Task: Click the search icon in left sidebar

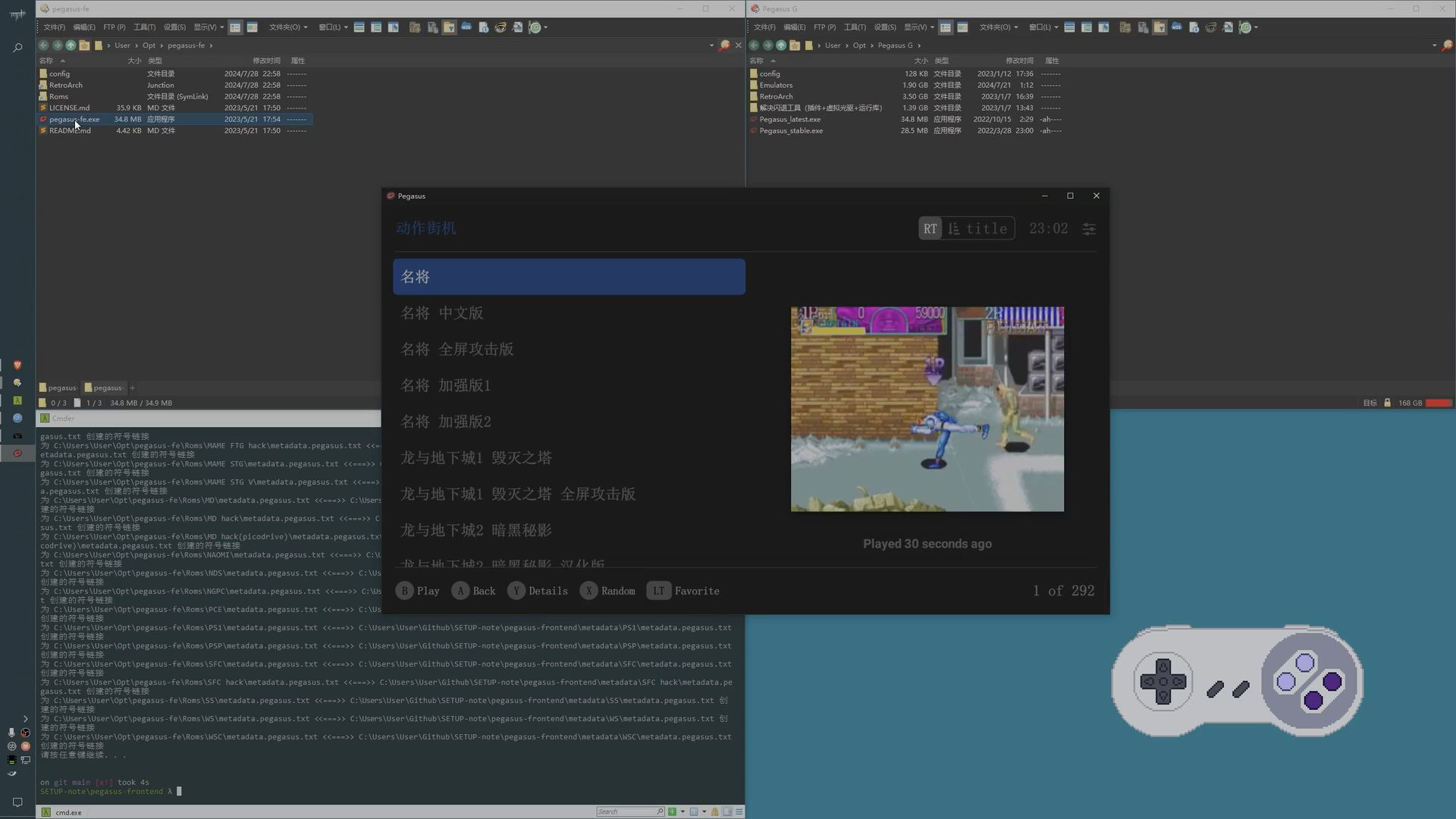Action: tap(17, 48)
